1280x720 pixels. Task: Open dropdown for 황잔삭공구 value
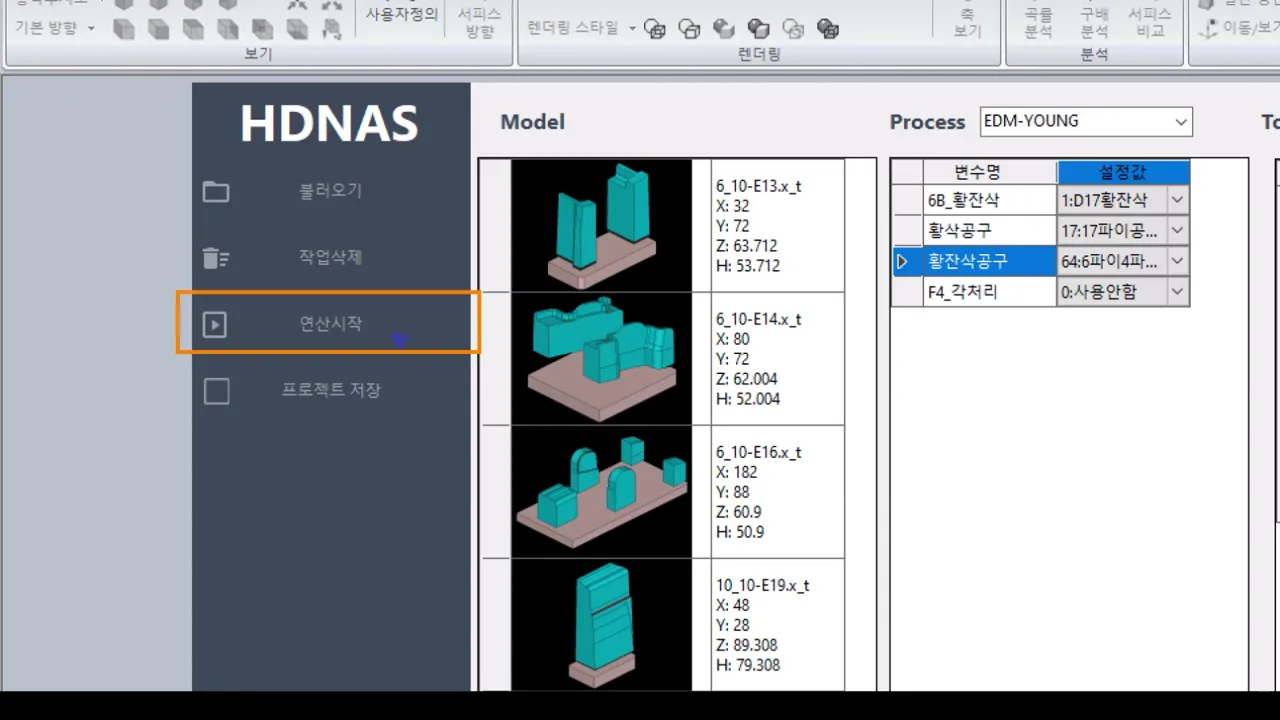tap(1177, 261)
